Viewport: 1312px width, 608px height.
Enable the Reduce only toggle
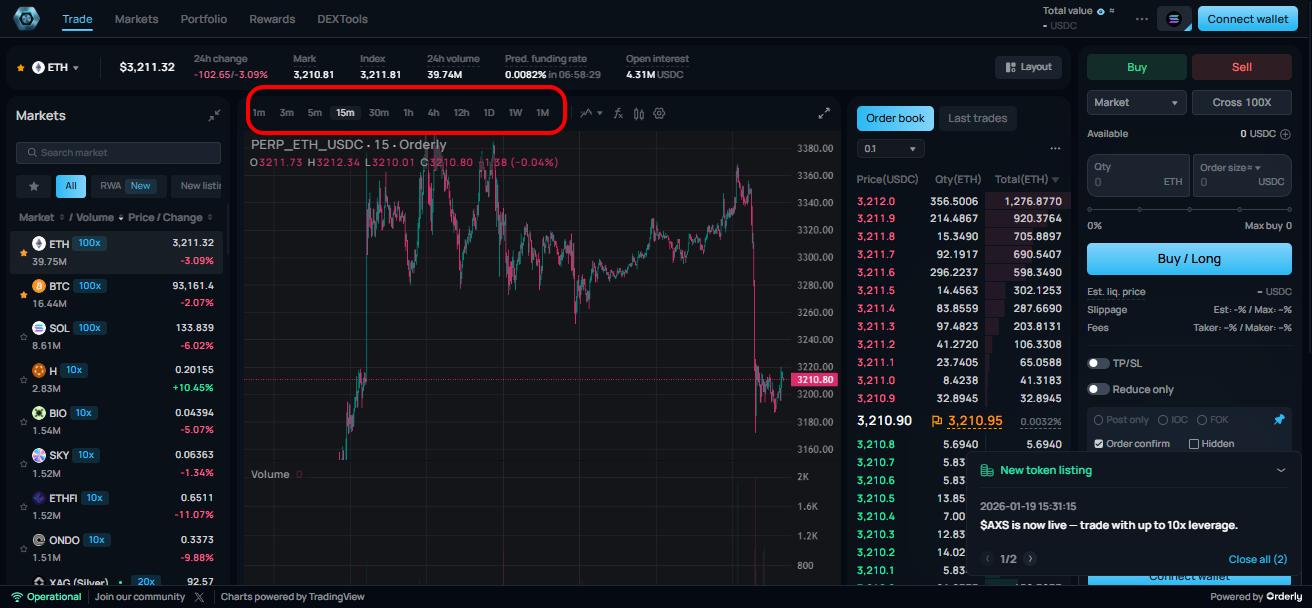[1098, 390]
